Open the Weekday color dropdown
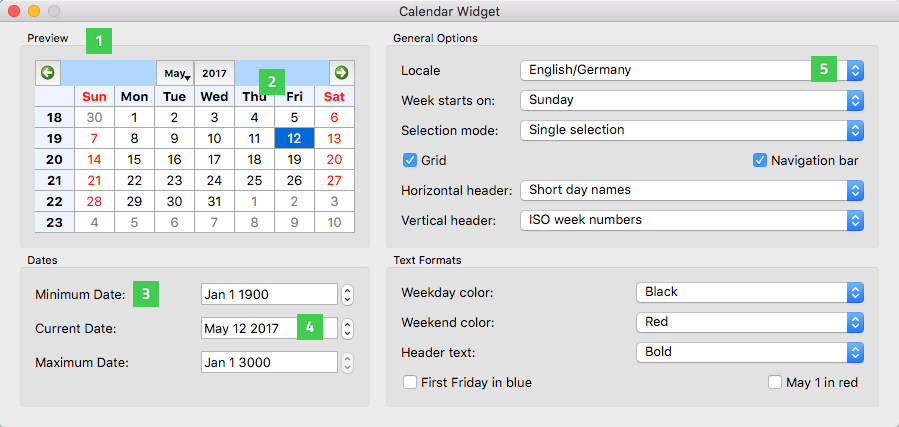This screenshot has width=899, height=427. 749,292
